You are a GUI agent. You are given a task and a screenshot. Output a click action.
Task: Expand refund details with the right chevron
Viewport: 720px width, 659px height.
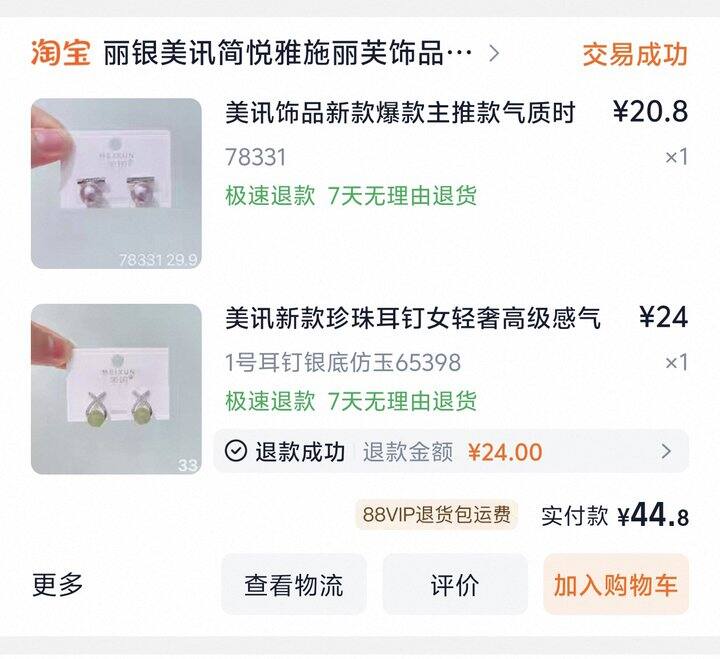pyautogui.click(x=666, y=451)
